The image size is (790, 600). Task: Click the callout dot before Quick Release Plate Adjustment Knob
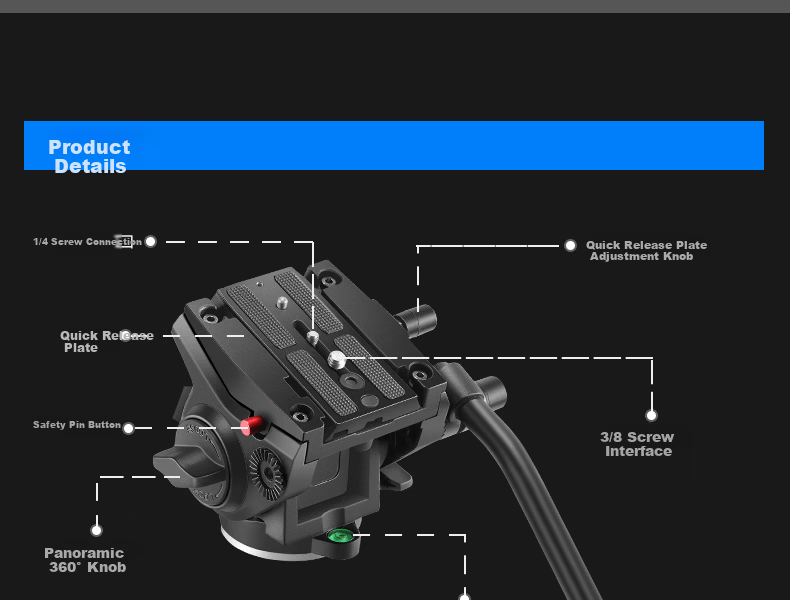click(x=570, y=245)
